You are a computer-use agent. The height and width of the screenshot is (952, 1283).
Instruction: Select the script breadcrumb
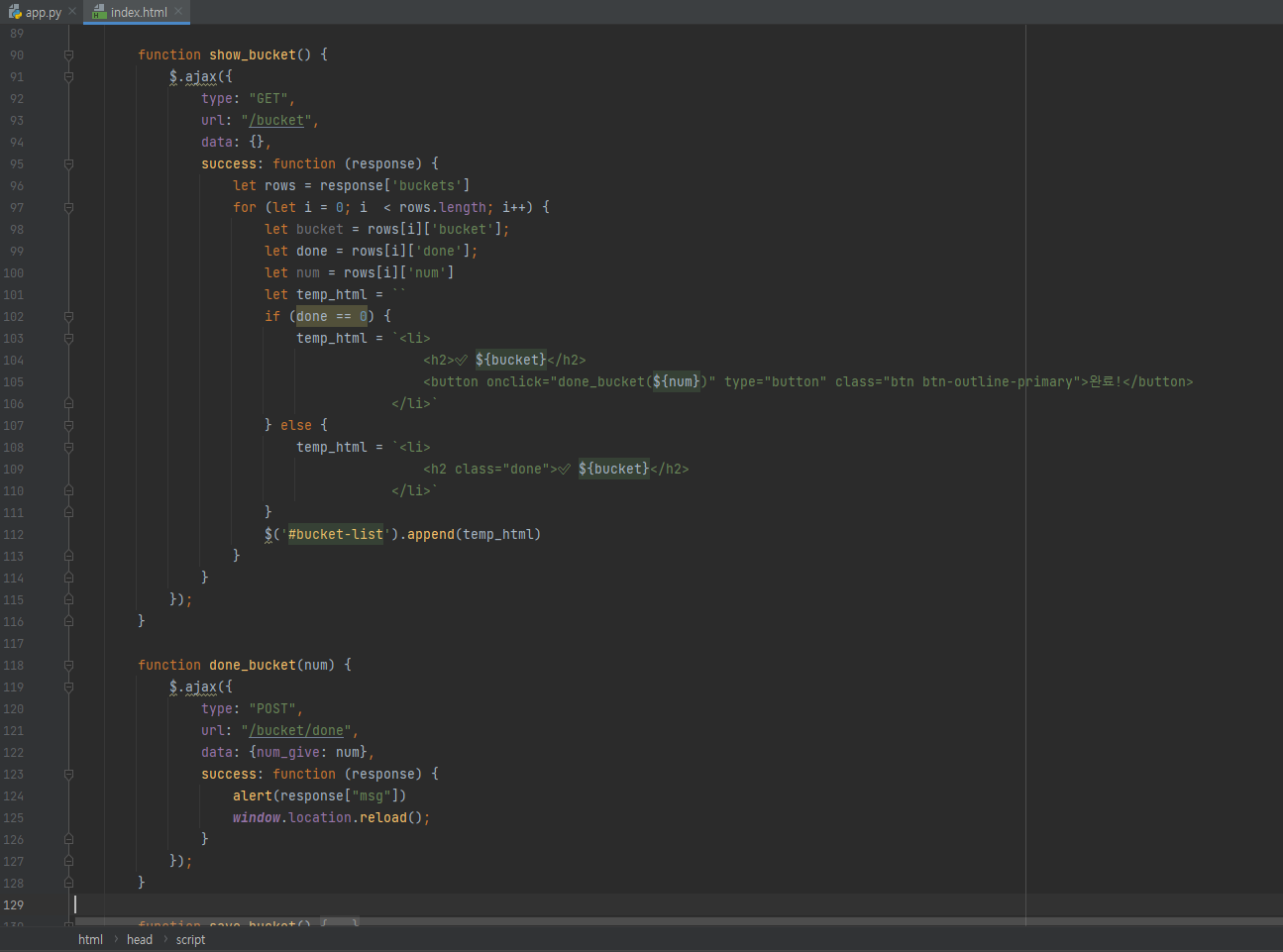pyautogui.click(x=190, y=939)
